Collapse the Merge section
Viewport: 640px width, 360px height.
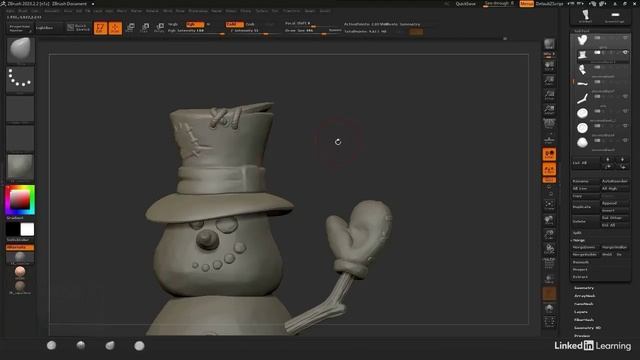tap(579, 240)
